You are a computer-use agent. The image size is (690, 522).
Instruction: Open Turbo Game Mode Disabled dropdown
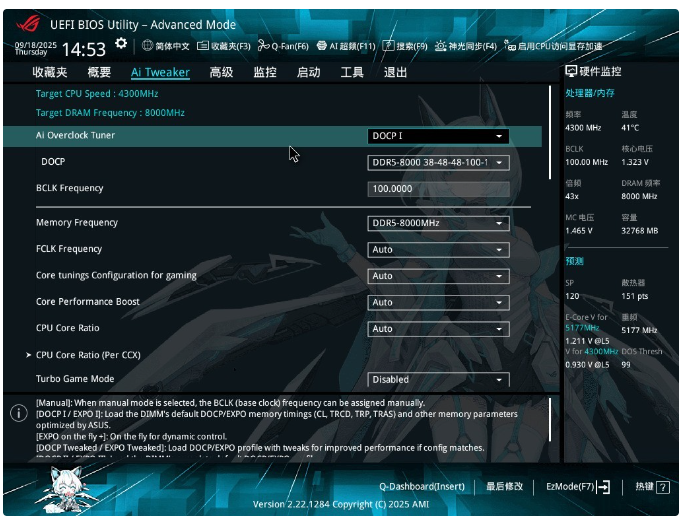tap(438, 379)
